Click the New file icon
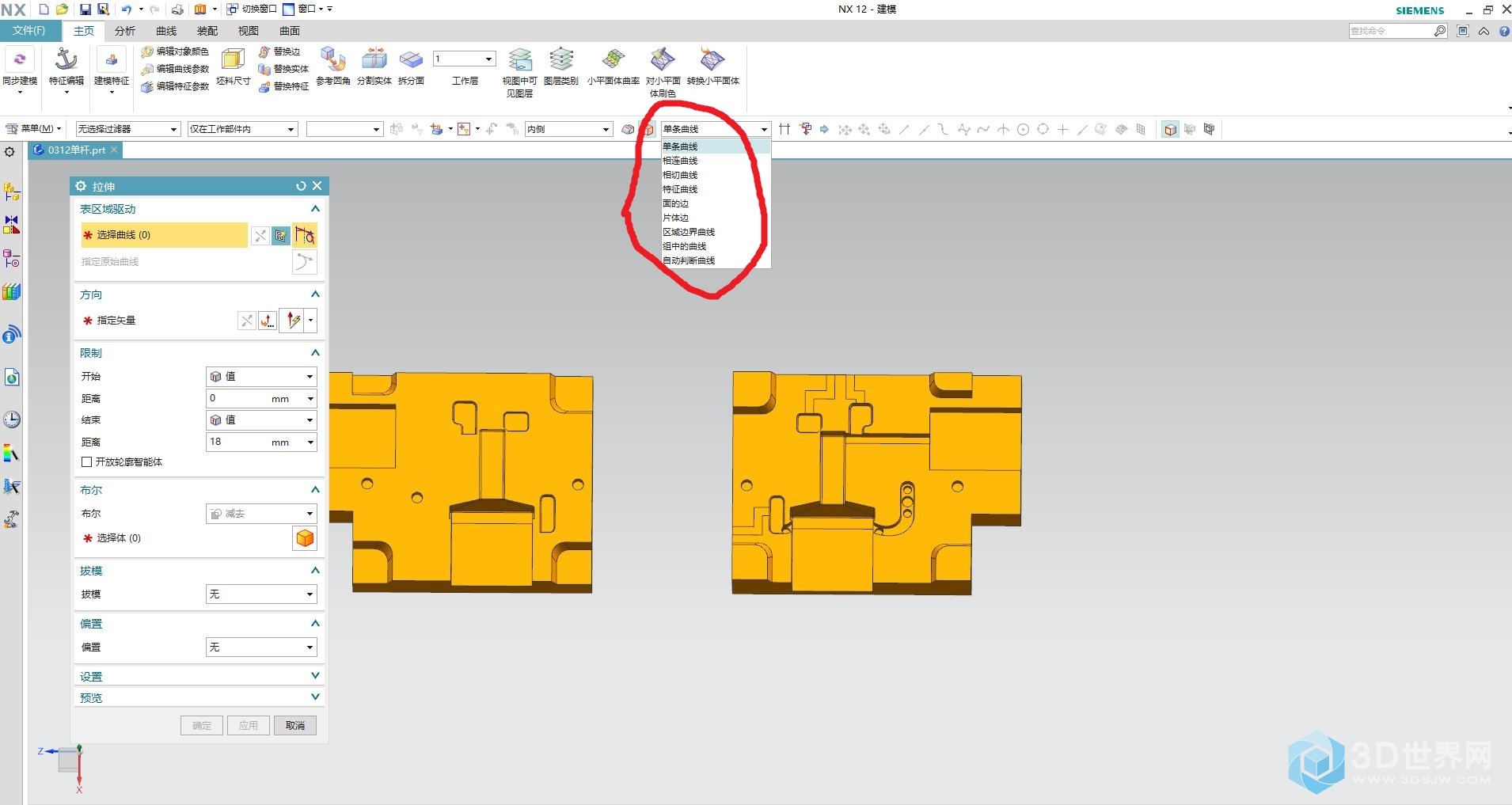This screenshot has width=1512, height=805. tap(44, 9)
